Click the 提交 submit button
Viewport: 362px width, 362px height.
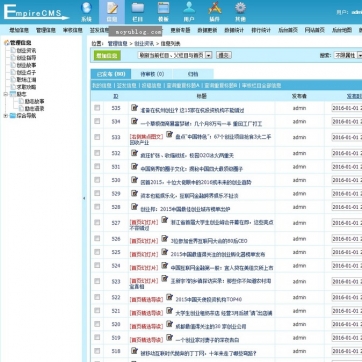tap(224, 55)
